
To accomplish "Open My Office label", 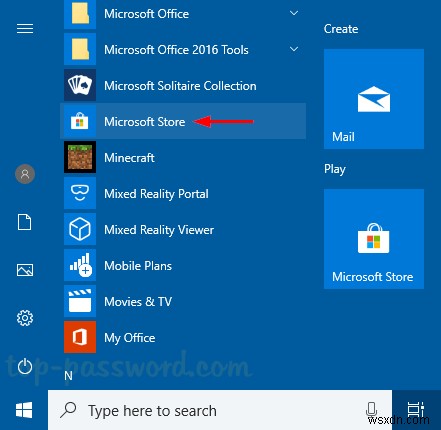I will (x=130, y=338).
